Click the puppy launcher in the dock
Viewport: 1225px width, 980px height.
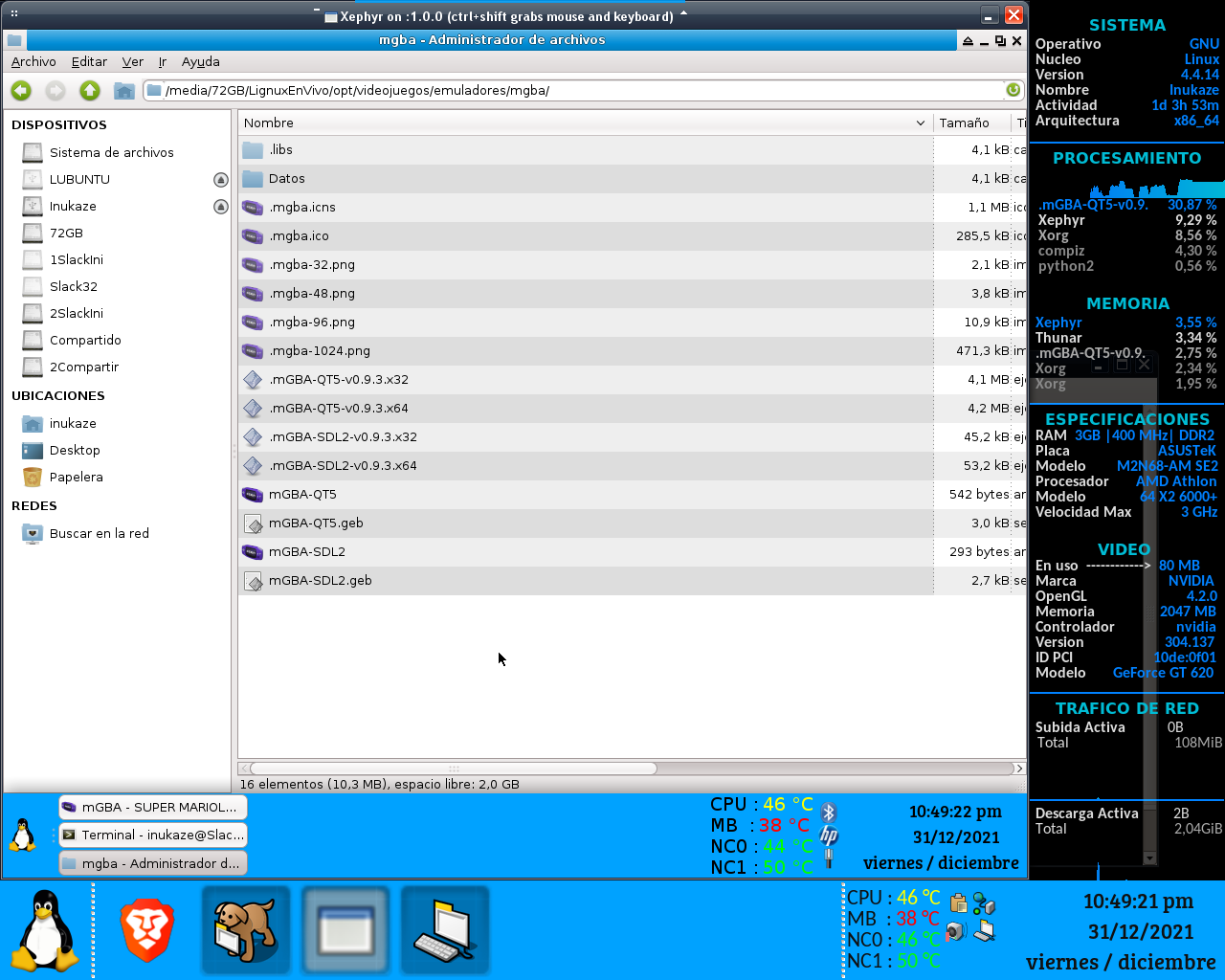click(246, 928)
